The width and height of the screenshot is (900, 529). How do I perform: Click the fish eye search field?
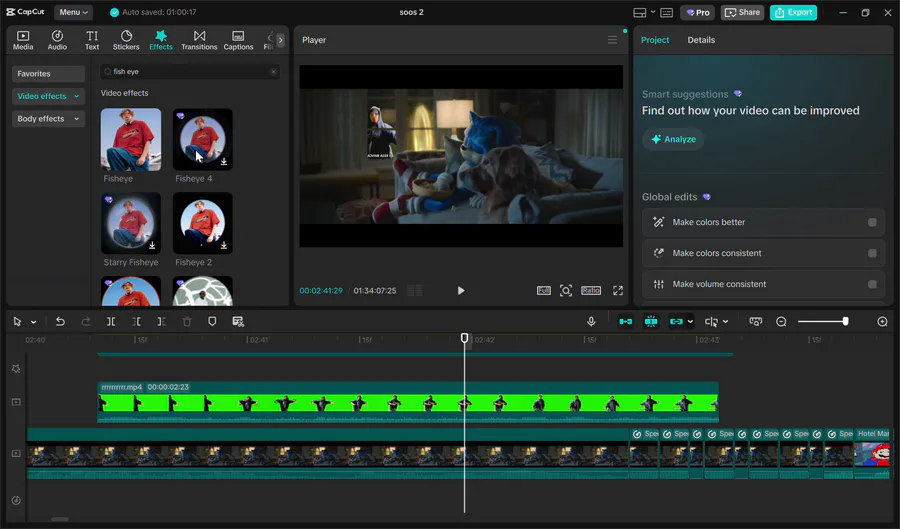(188, 72)
